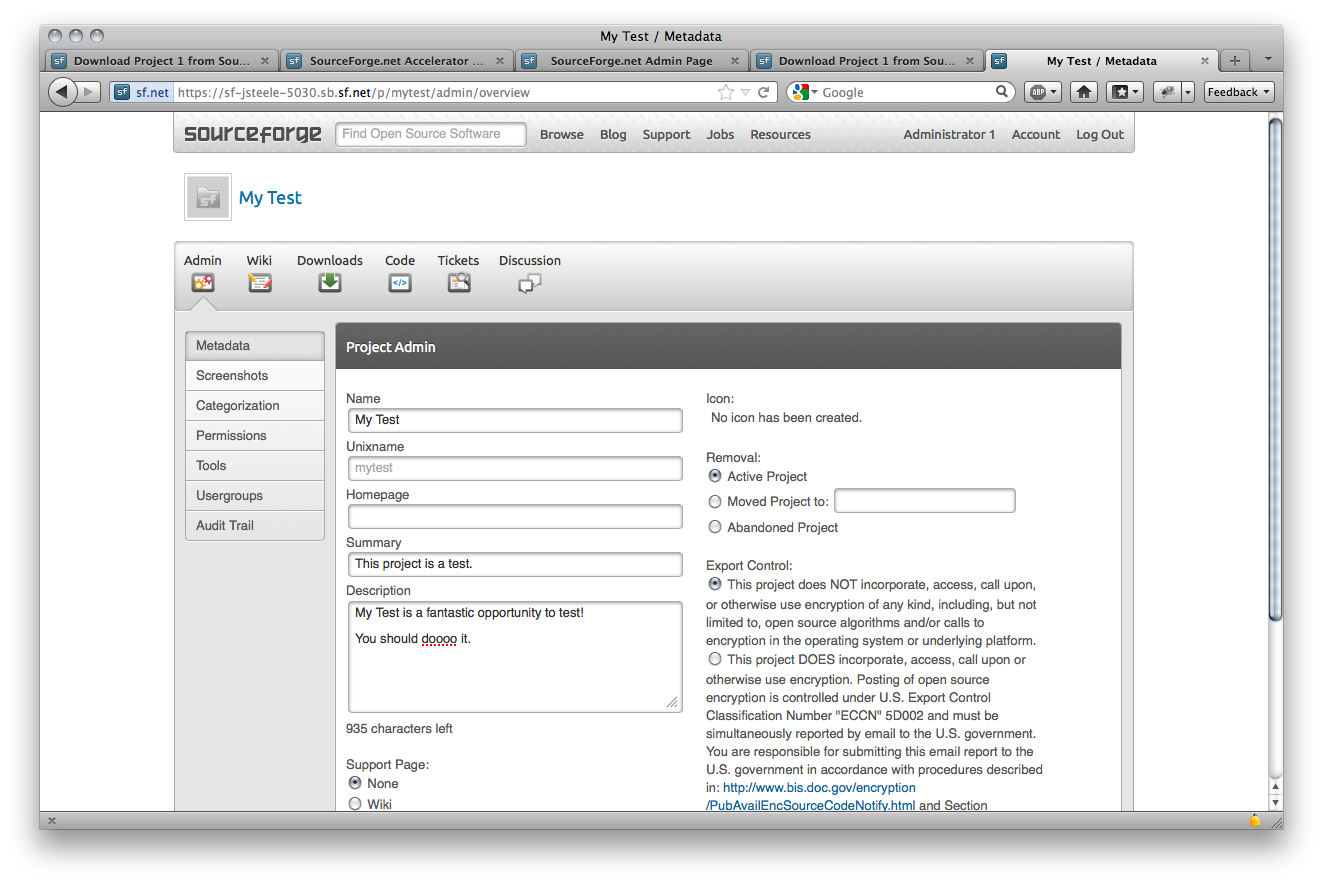Click the sourceforge logo
This screenshot has height=884, width=1323.
click(x=251, y=133)
